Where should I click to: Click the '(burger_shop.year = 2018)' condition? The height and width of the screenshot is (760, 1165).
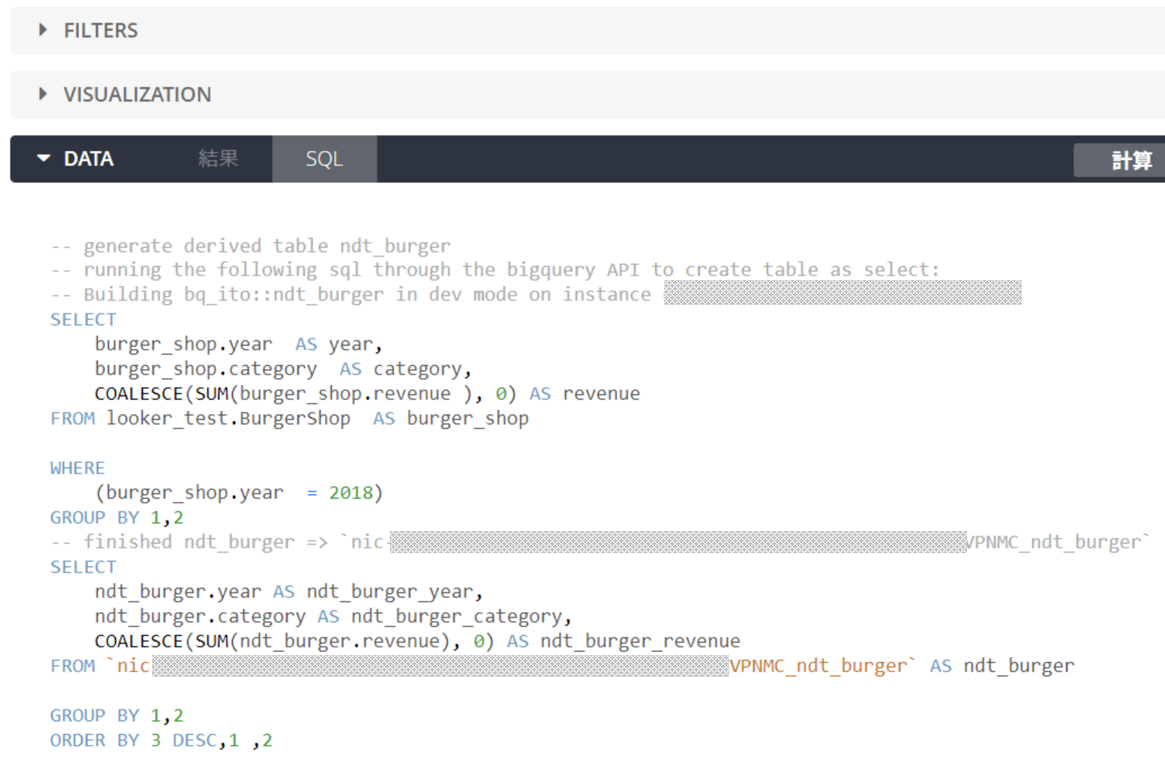point(238,493)
